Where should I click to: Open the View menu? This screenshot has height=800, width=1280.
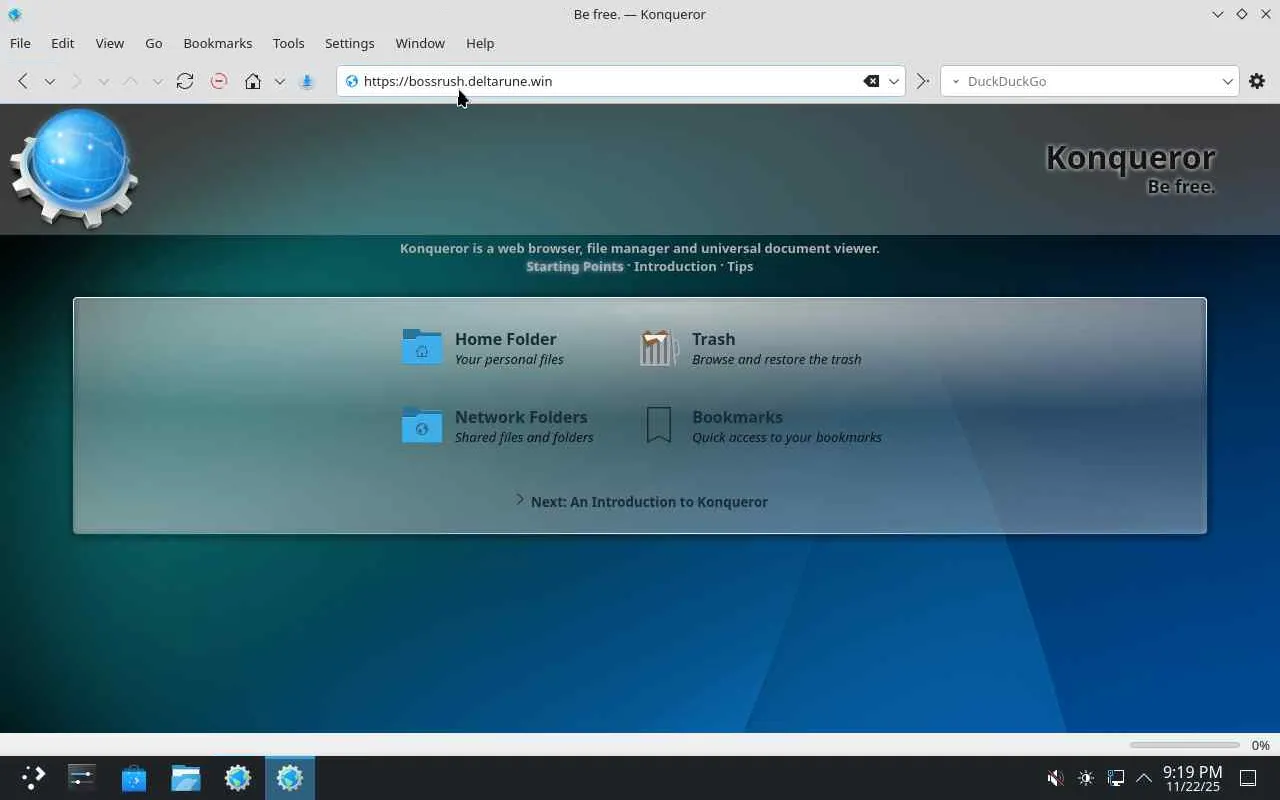click(109, 43)
